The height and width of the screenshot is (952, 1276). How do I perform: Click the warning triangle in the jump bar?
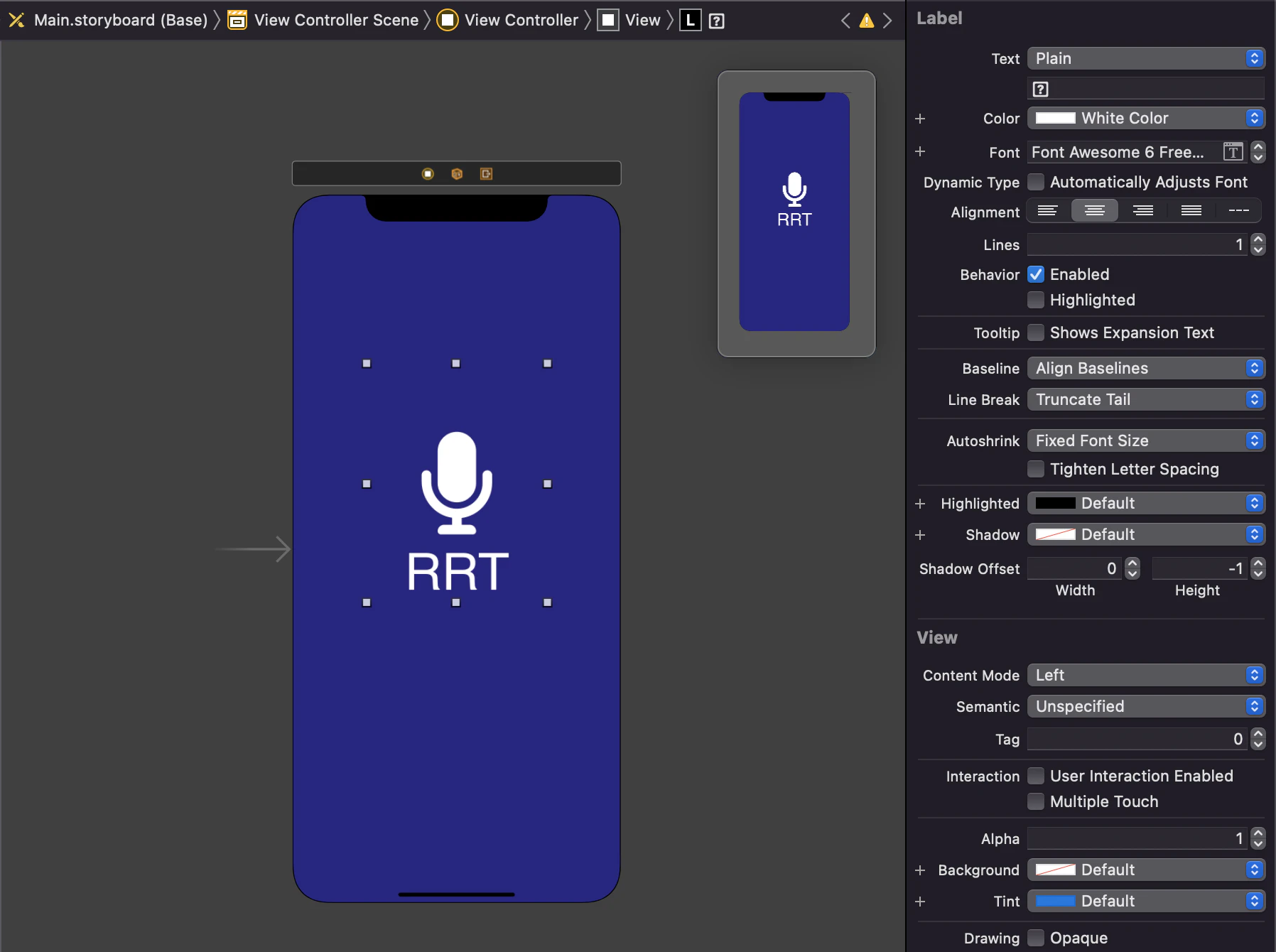tap(867, 21)
